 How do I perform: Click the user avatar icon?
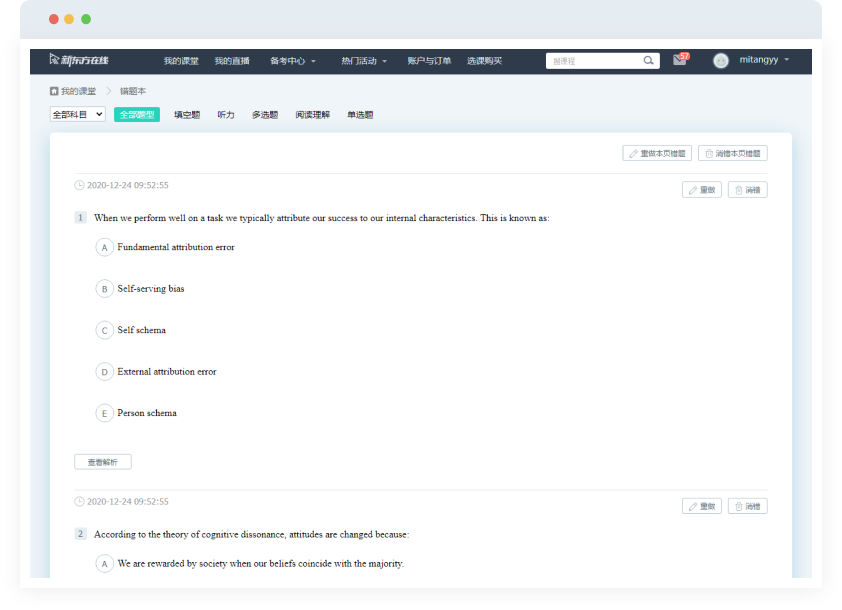pyautogui.click(x=721, y=61)
